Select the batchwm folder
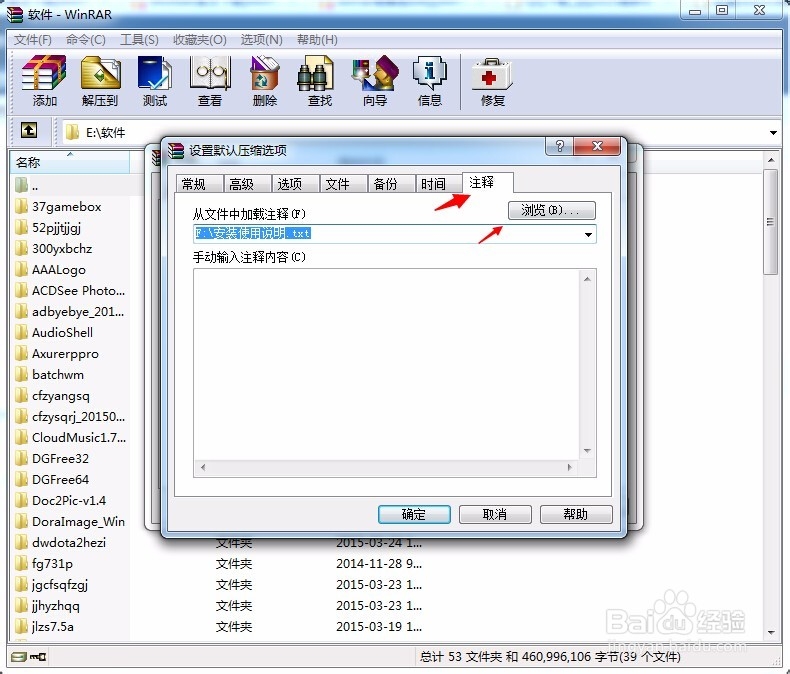 click(x=49, y=375)
